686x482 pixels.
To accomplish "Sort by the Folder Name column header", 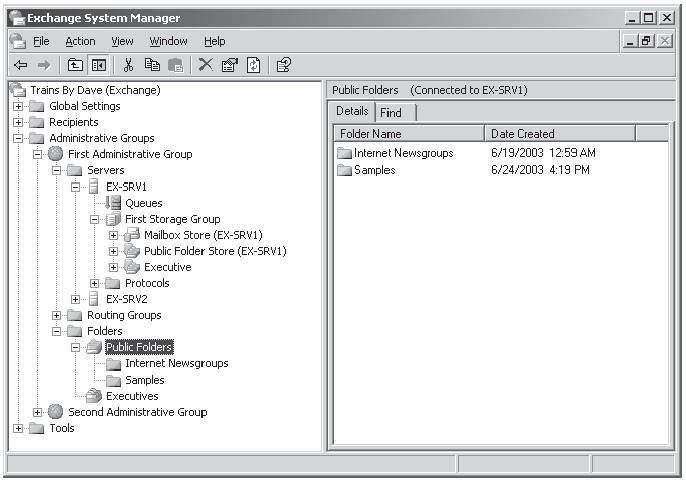I will (409, 133).
